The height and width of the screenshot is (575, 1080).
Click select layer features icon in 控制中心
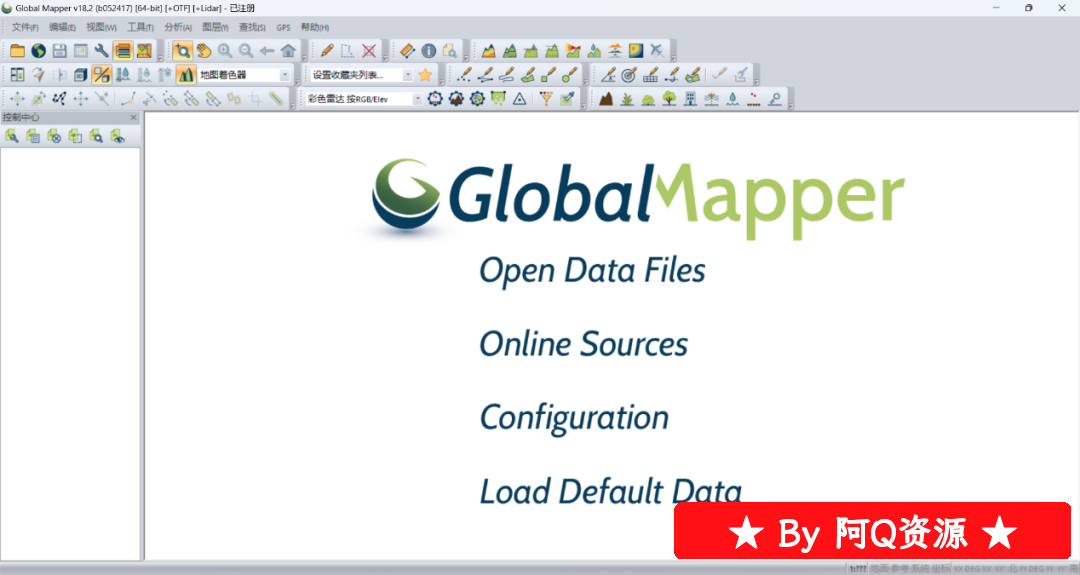[x=75, y=136]
